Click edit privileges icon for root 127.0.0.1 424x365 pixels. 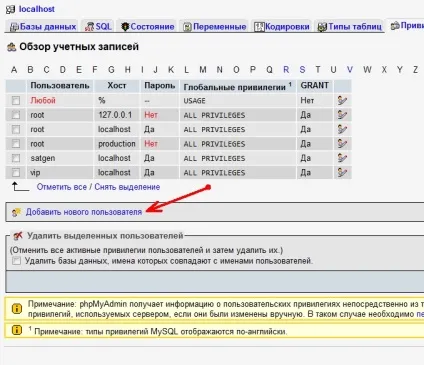pyautogui.click(x=342, y=115)
